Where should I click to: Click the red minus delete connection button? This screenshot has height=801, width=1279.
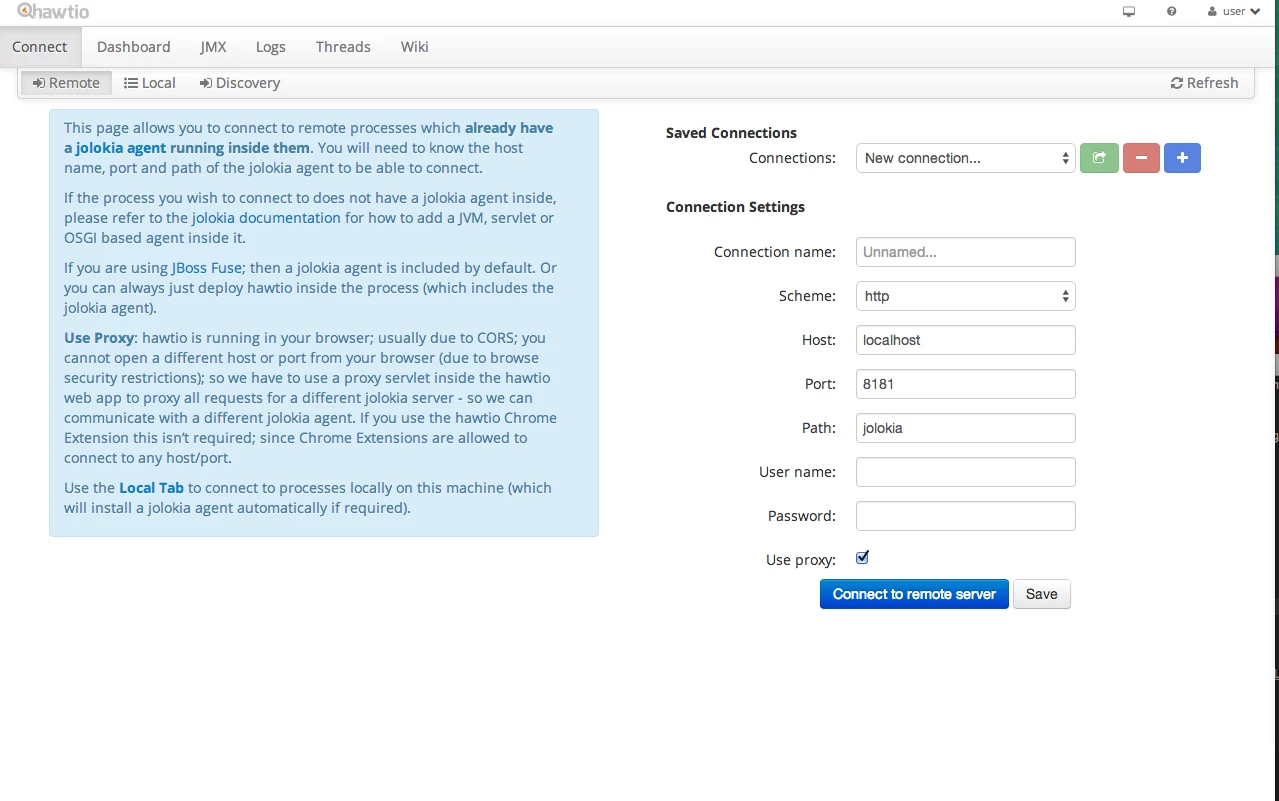click(x=1141, y=158)
